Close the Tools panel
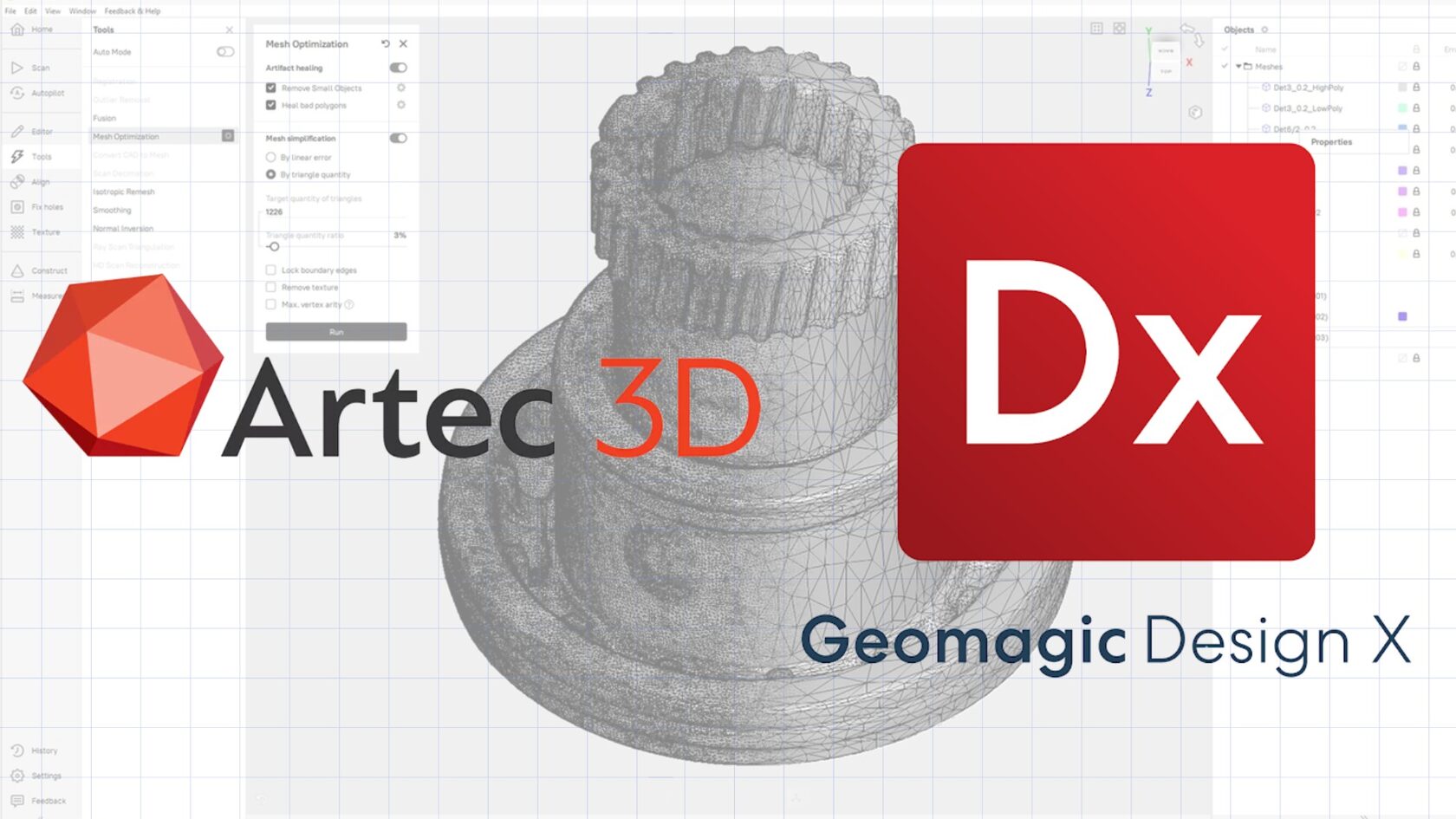 [230, 29]
